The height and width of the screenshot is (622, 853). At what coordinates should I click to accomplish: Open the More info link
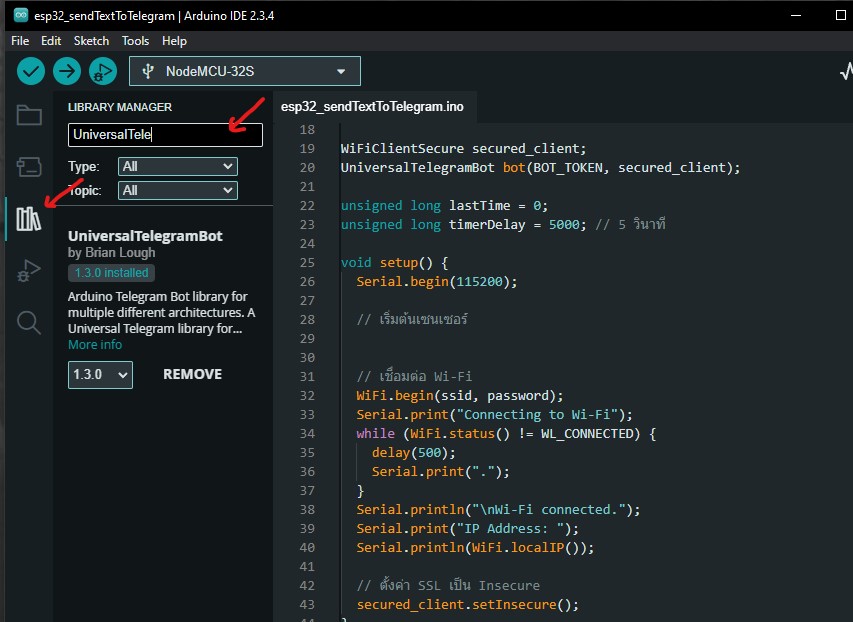[95, 344]
